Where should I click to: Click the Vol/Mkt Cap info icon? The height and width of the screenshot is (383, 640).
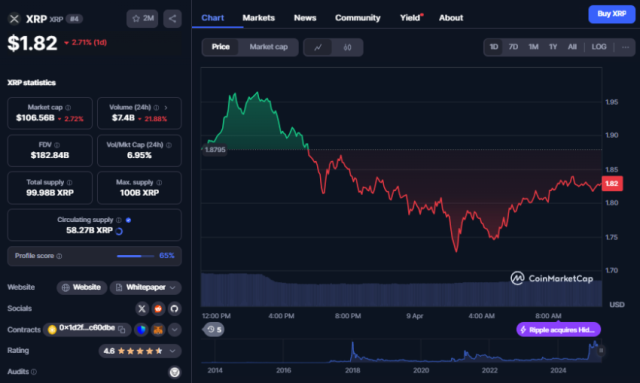[169, 145]
